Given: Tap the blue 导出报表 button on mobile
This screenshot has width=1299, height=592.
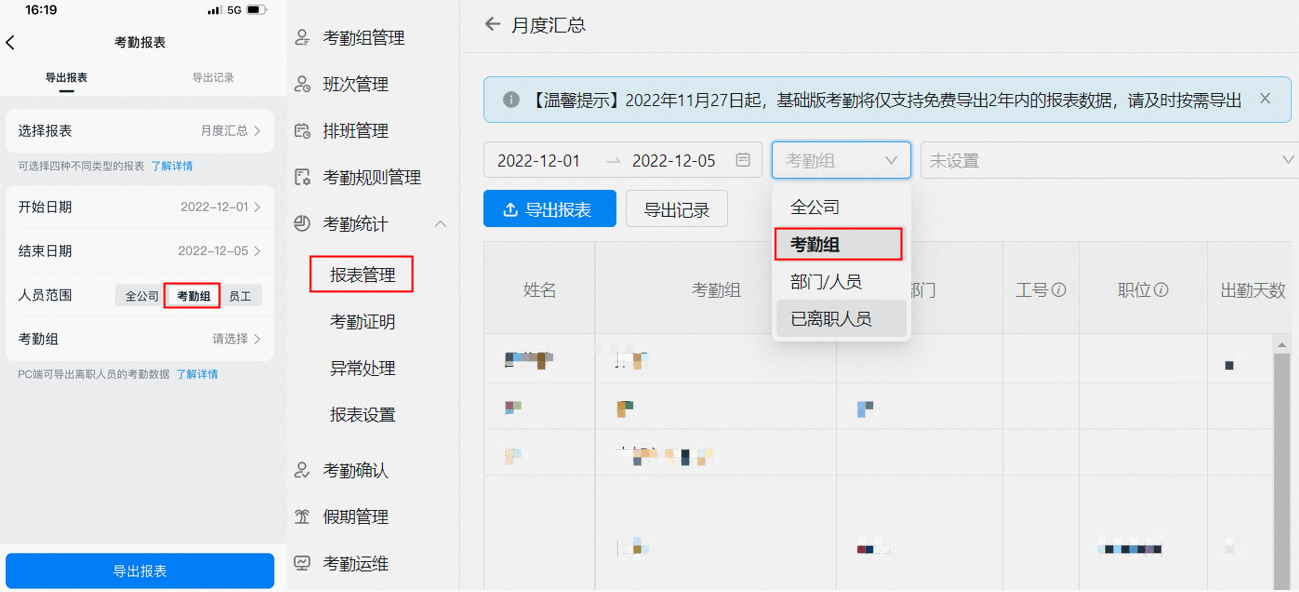Looking at the screenshot, I should [140, 571].
